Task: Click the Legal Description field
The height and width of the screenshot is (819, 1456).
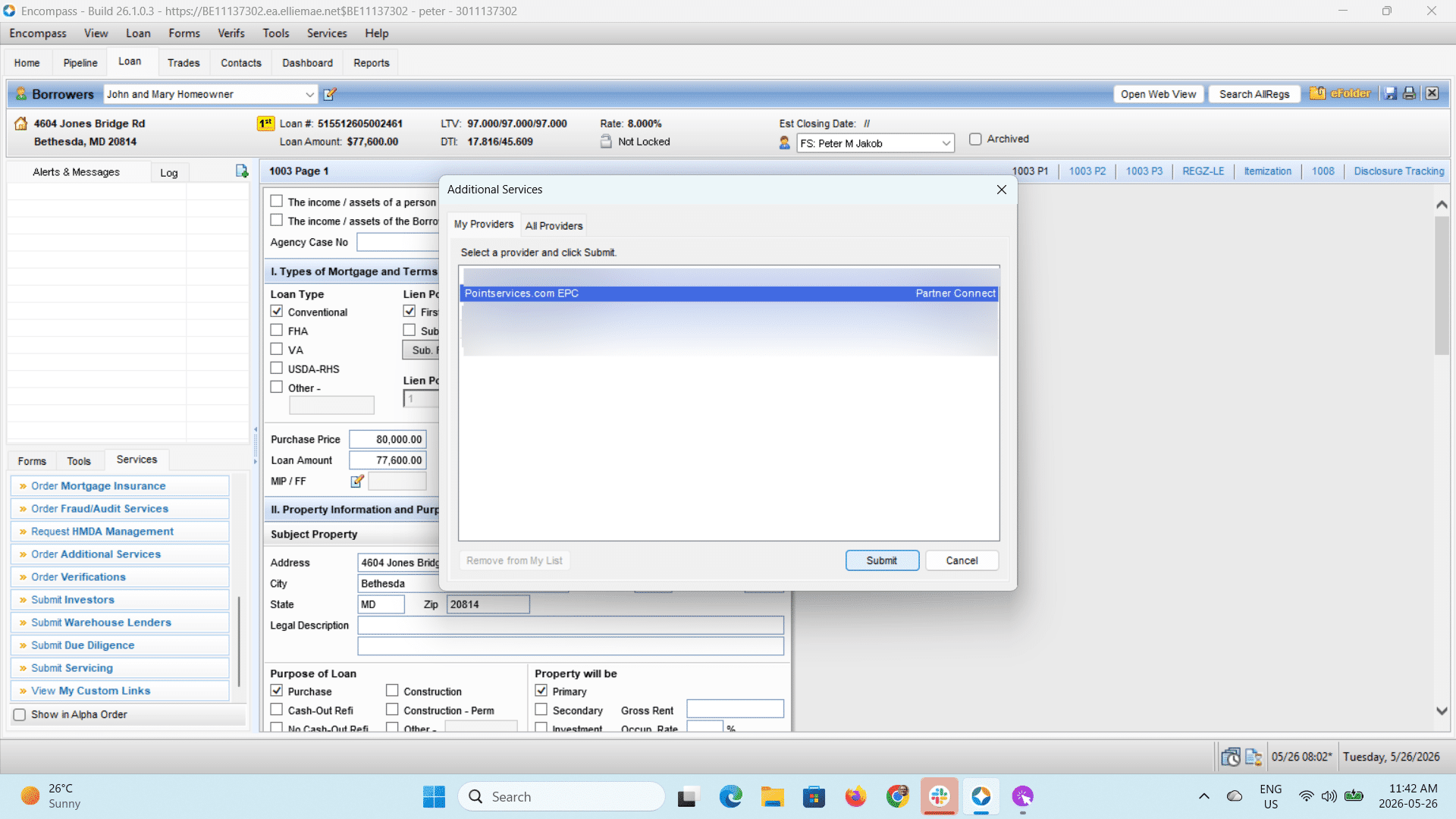Action: [x=570, y=626]
